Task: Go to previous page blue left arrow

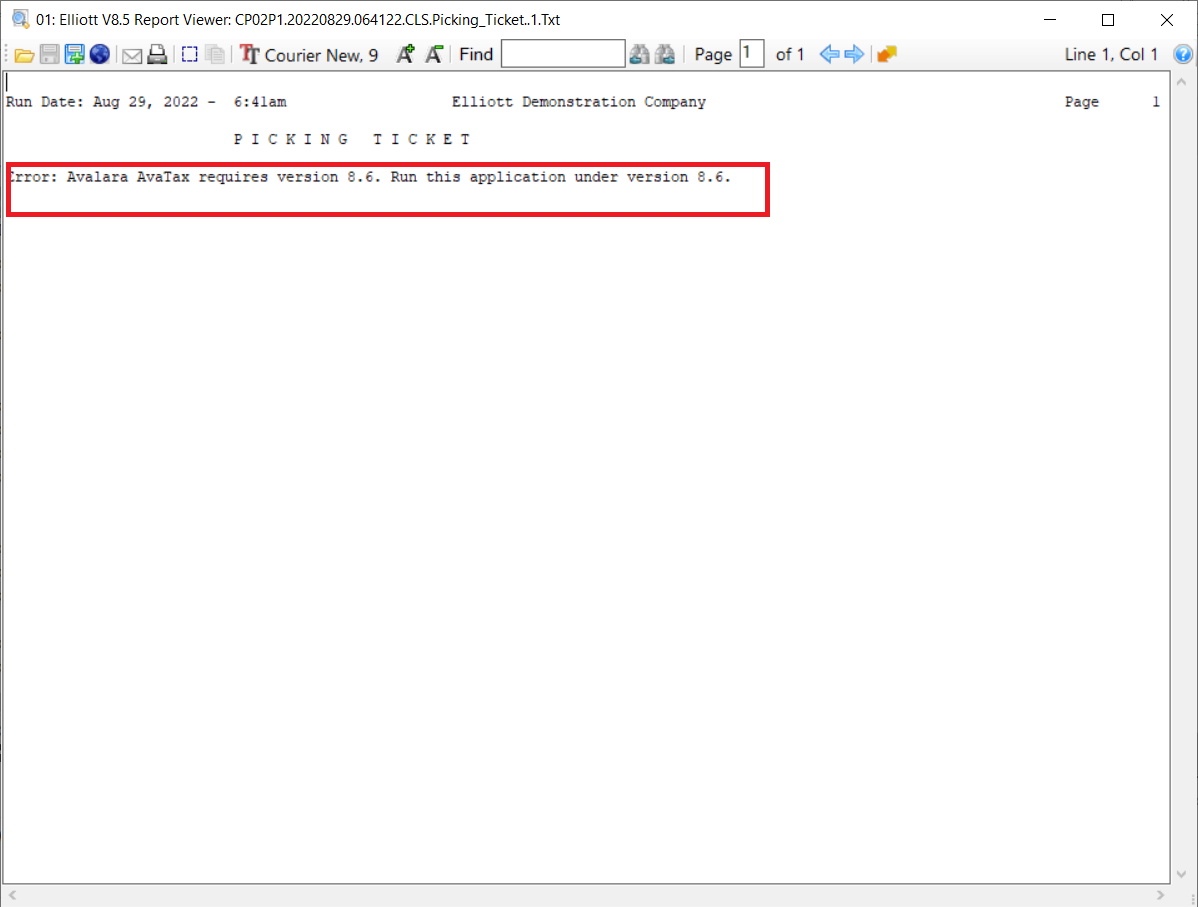Action: point(829,54)
